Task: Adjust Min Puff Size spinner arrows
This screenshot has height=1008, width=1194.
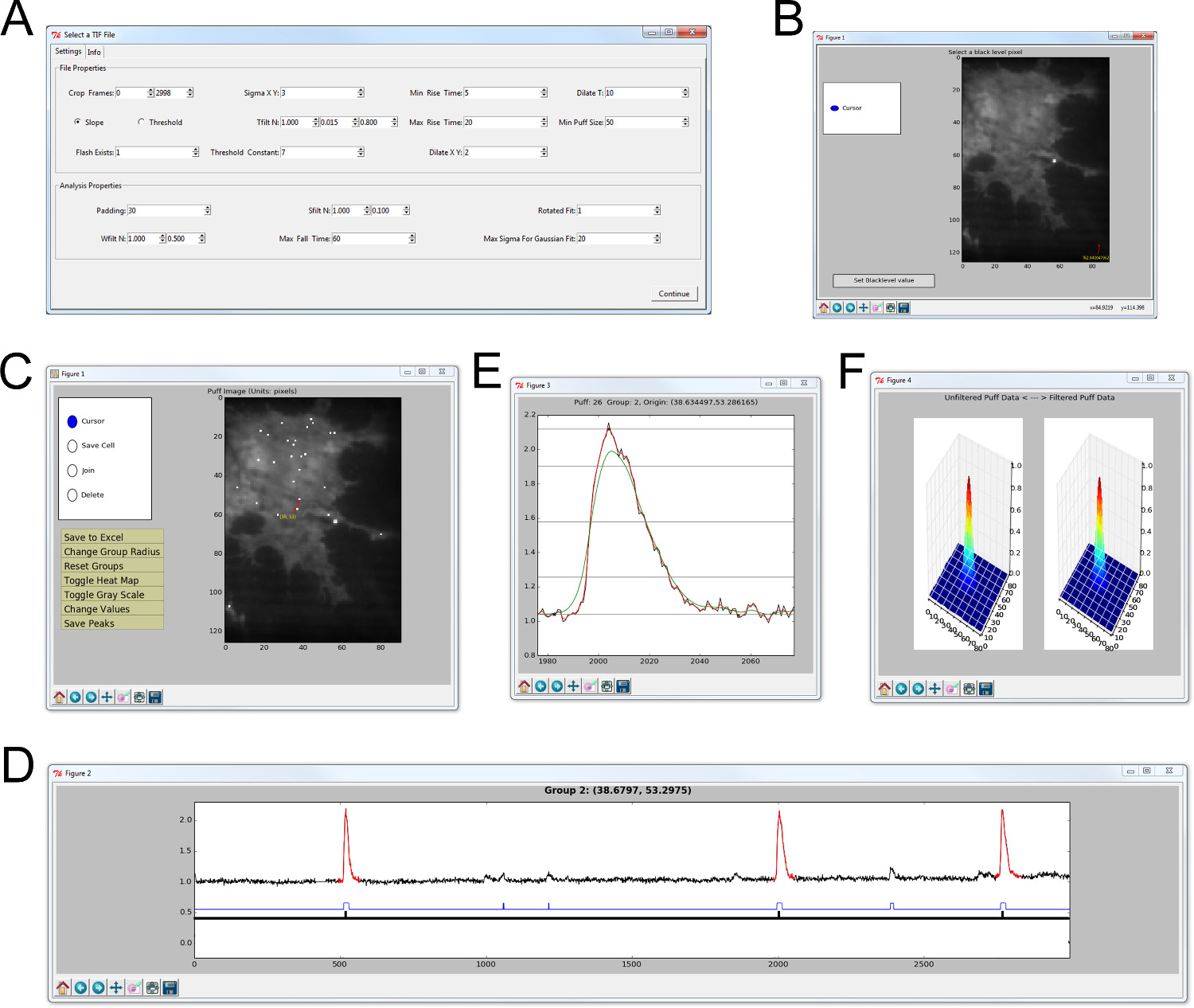Action: click(685, 123)
